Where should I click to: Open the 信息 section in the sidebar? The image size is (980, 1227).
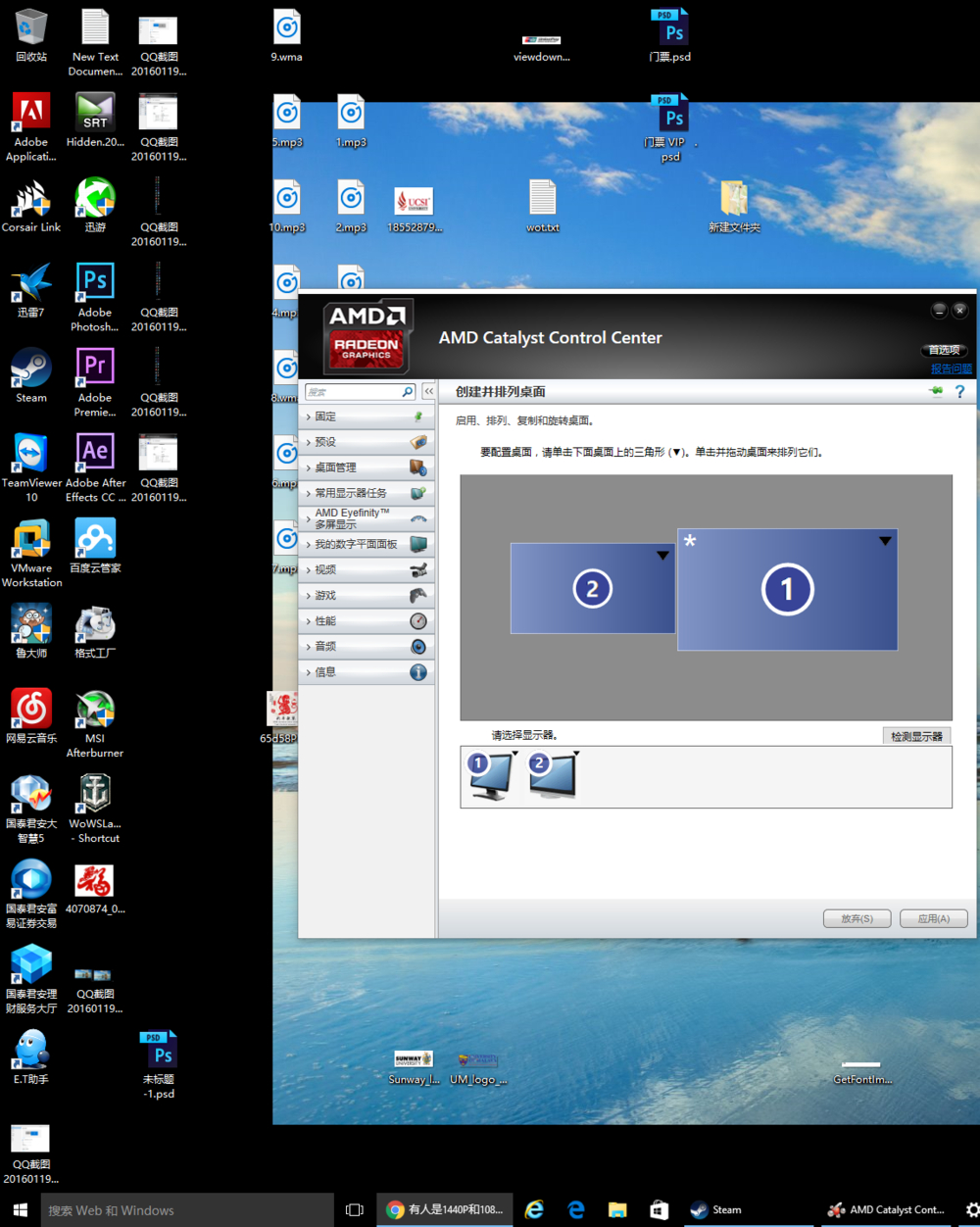click(367, 672)
